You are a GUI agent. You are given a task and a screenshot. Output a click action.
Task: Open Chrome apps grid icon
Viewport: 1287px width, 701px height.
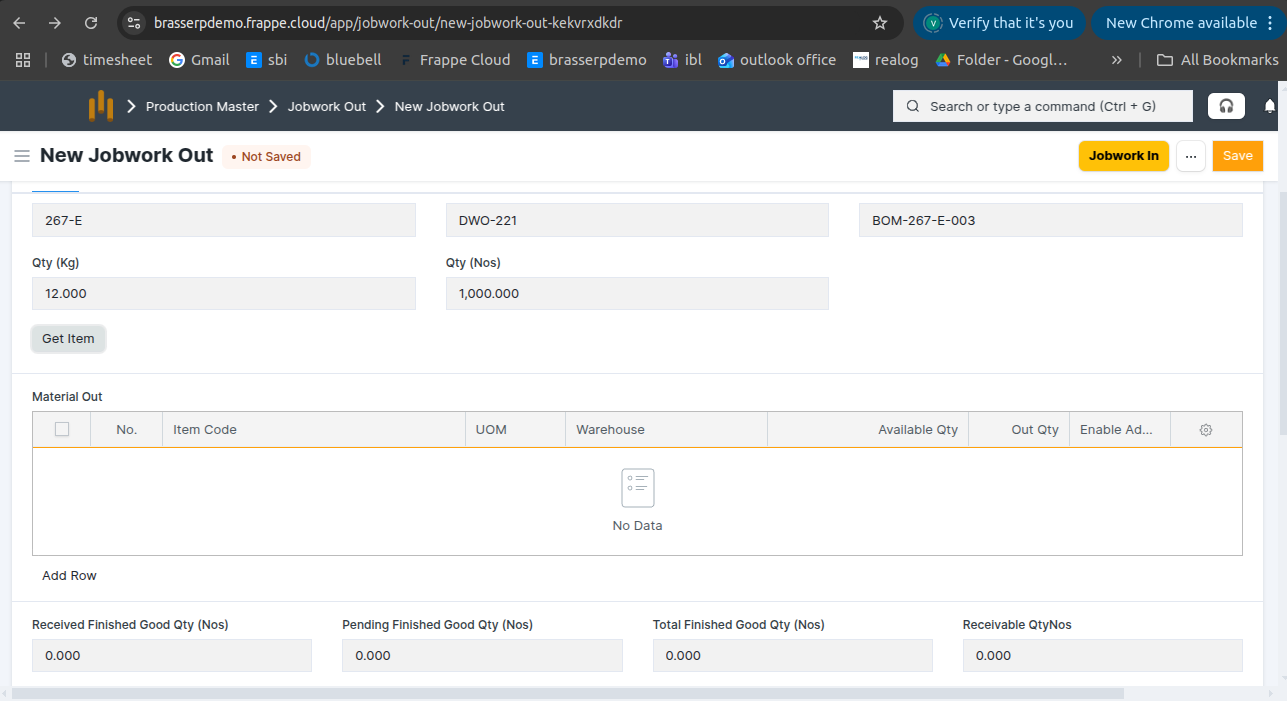23,60
